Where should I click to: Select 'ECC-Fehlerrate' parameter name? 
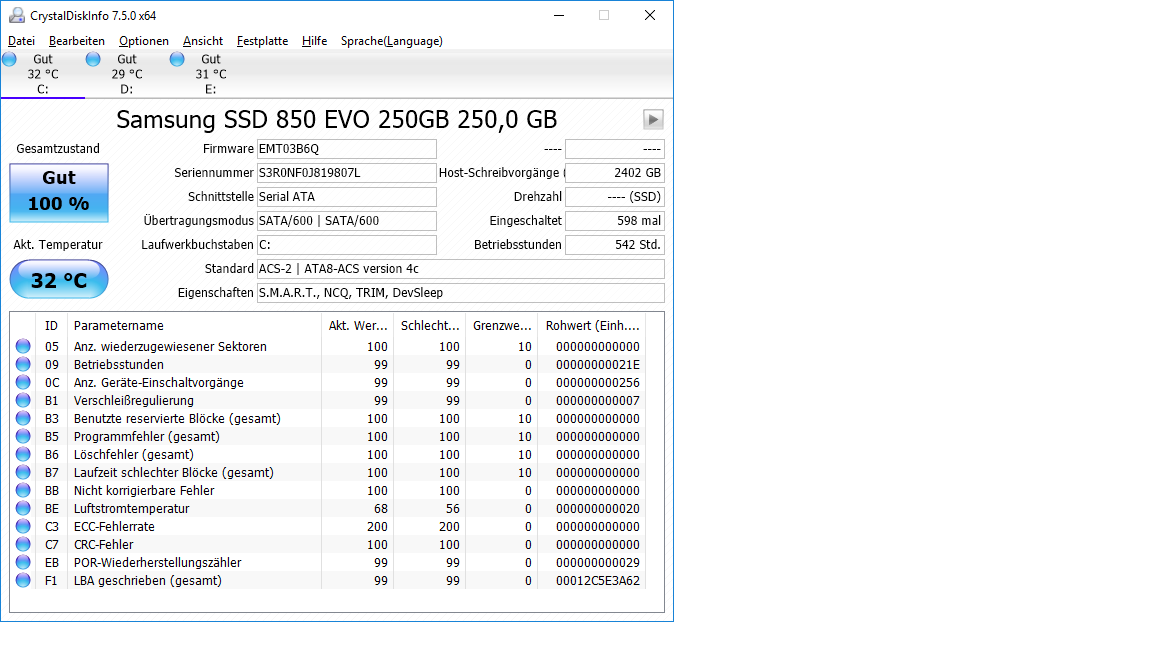point(114,527)
